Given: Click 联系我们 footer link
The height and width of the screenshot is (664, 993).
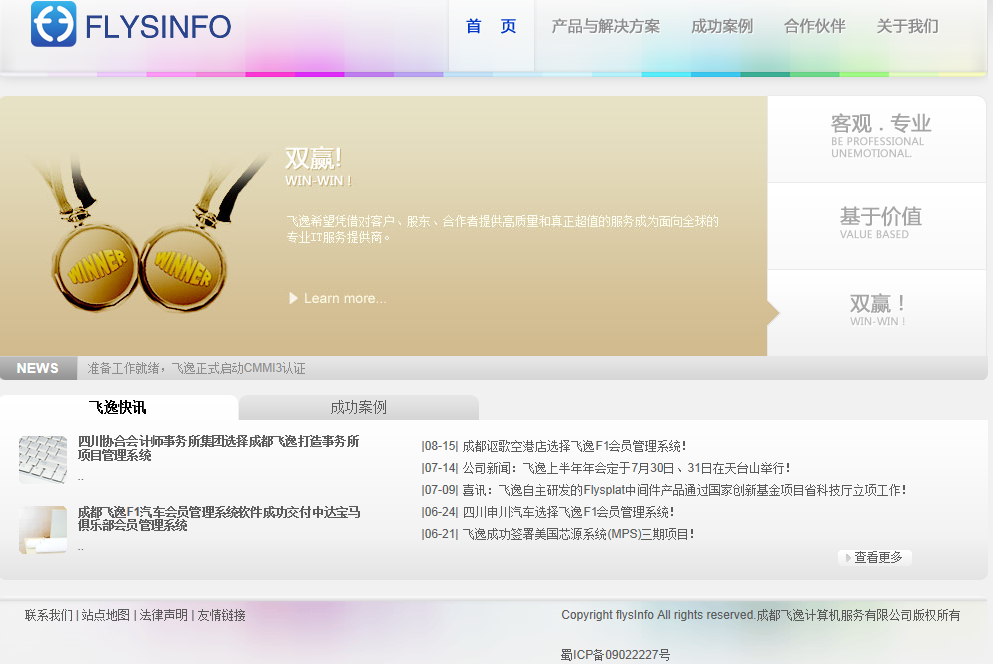Looking at the screenshot, I should pyautogui.click(x=48, y=615).
